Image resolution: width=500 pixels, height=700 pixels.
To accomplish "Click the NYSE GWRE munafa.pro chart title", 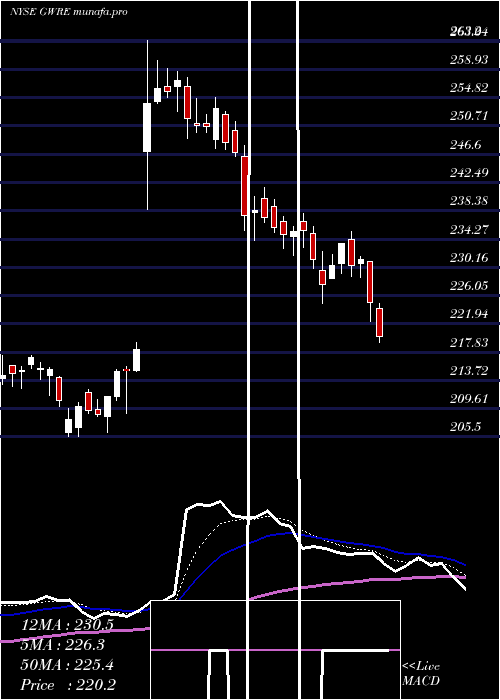I will click(x=69, y=12).
